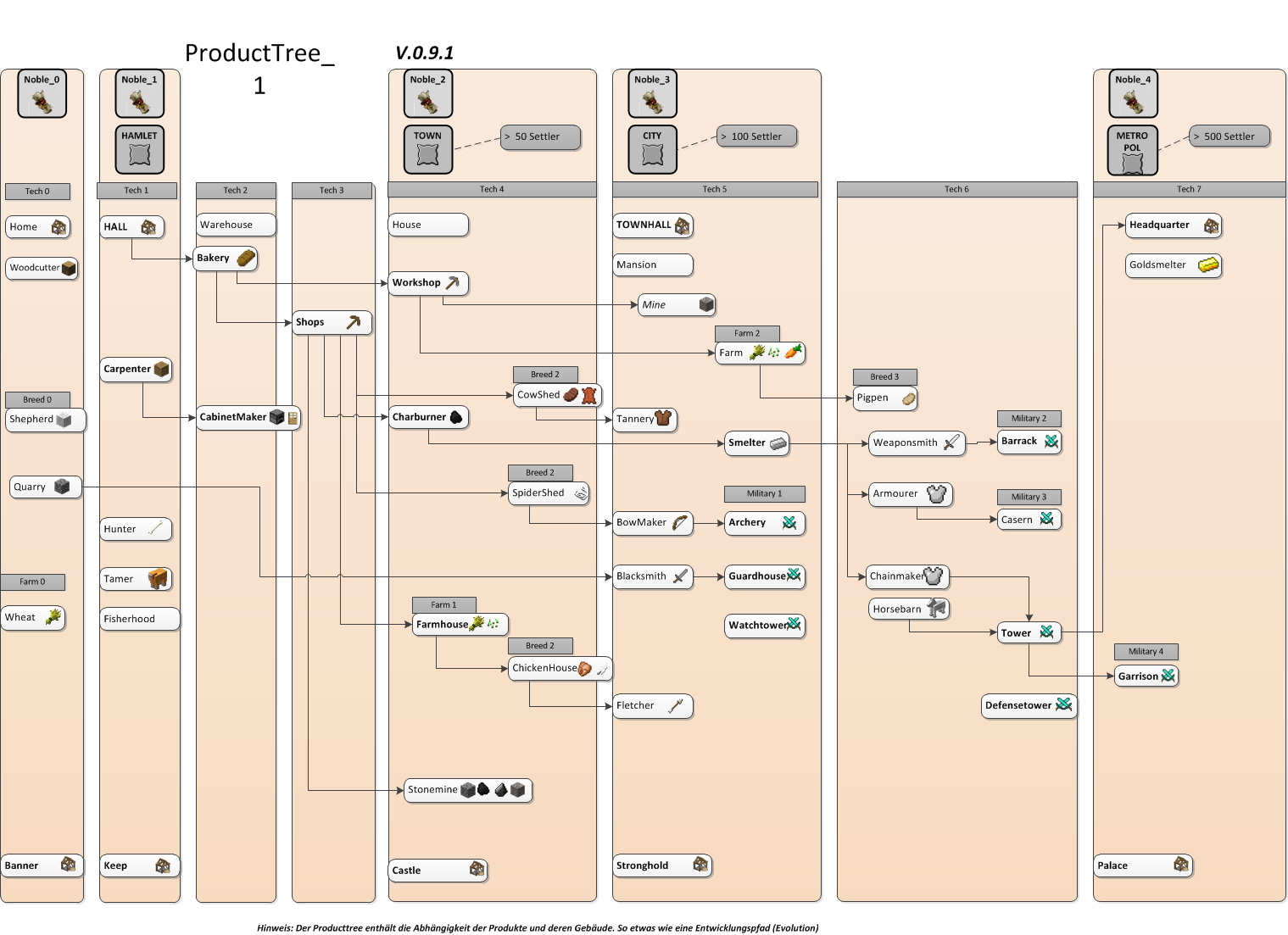Click the leather tunic icon beside Tannery

(663, 418)
